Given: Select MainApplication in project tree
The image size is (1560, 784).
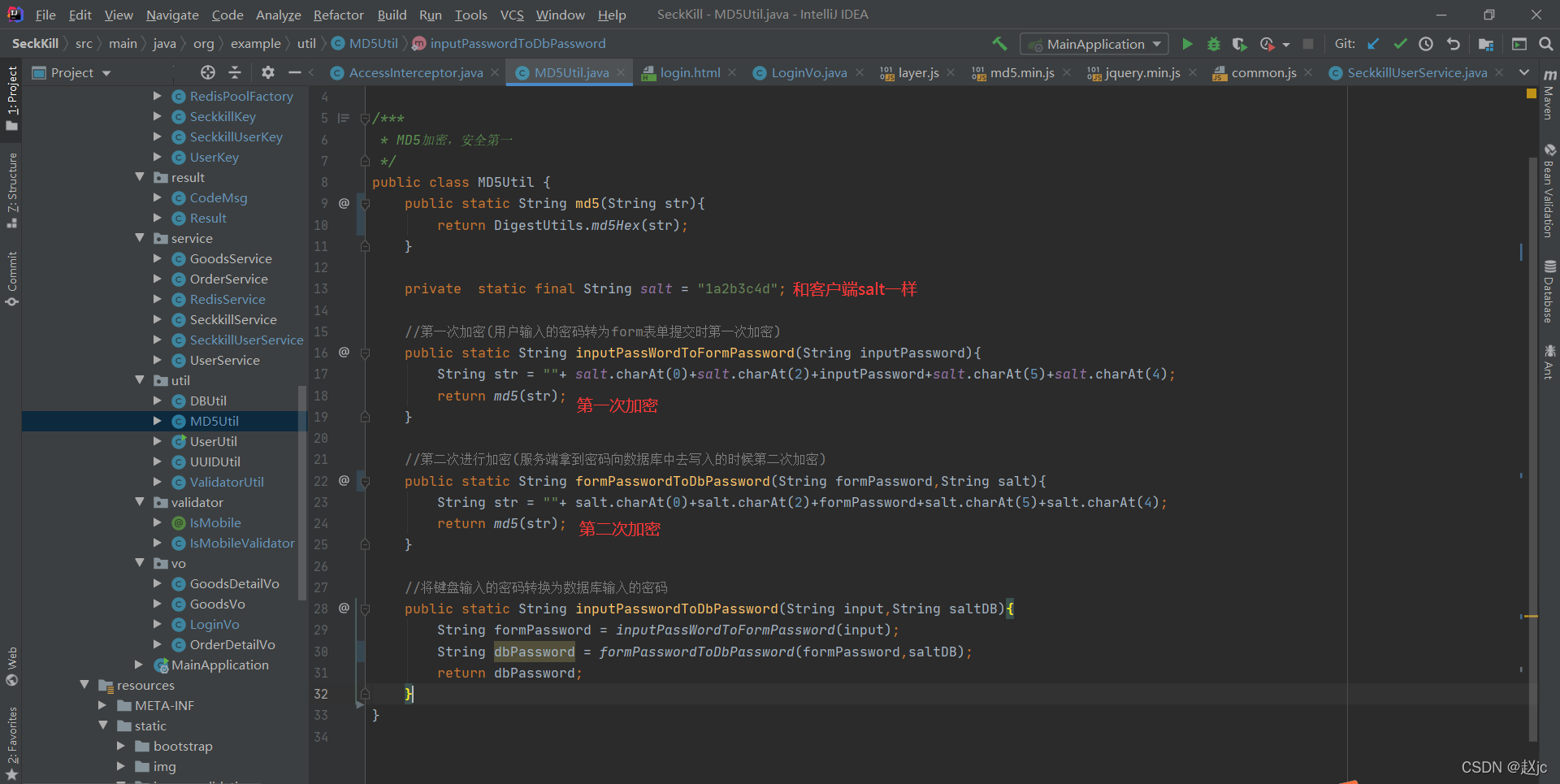Looking at the screenshot, I should tap(219, 665).
